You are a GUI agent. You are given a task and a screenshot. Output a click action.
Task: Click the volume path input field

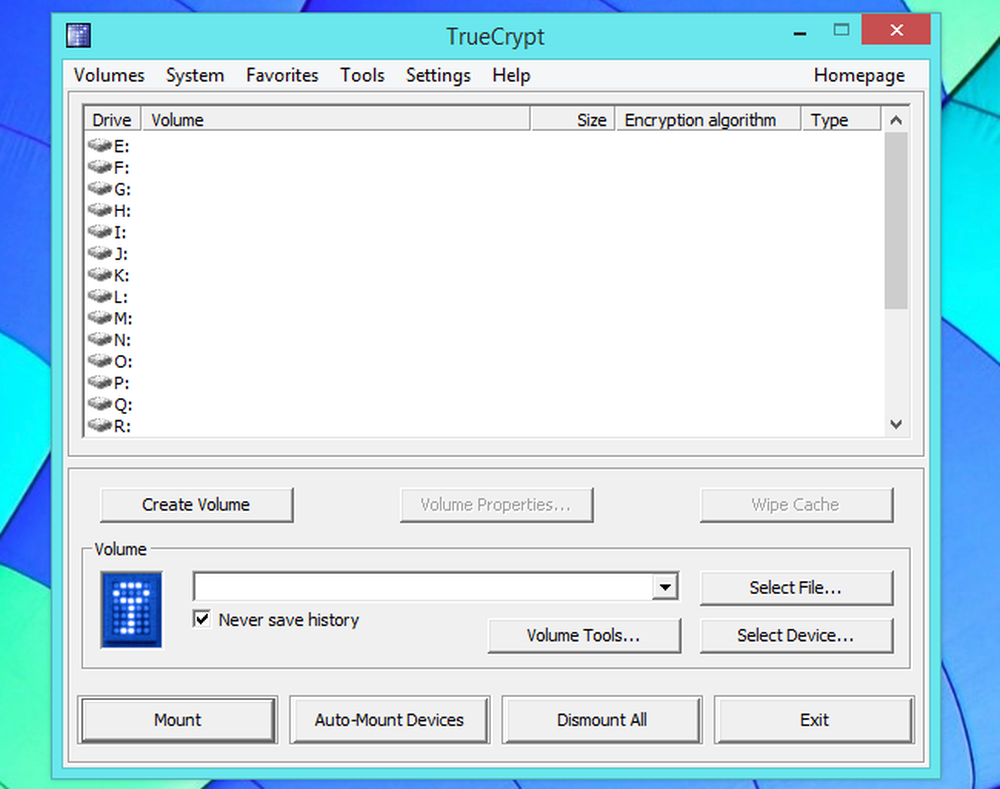pyautogui.click(x=423, y=587)
